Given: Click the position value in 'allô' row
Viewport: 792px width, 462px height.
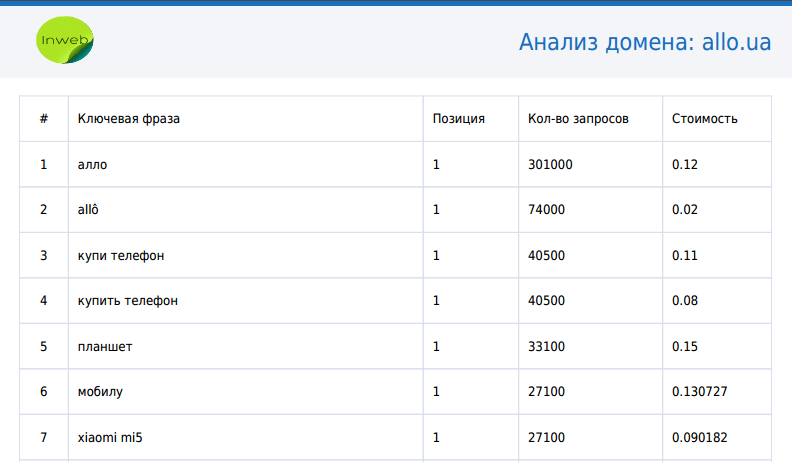Looking at the screenshot, I should coord(436,210).
